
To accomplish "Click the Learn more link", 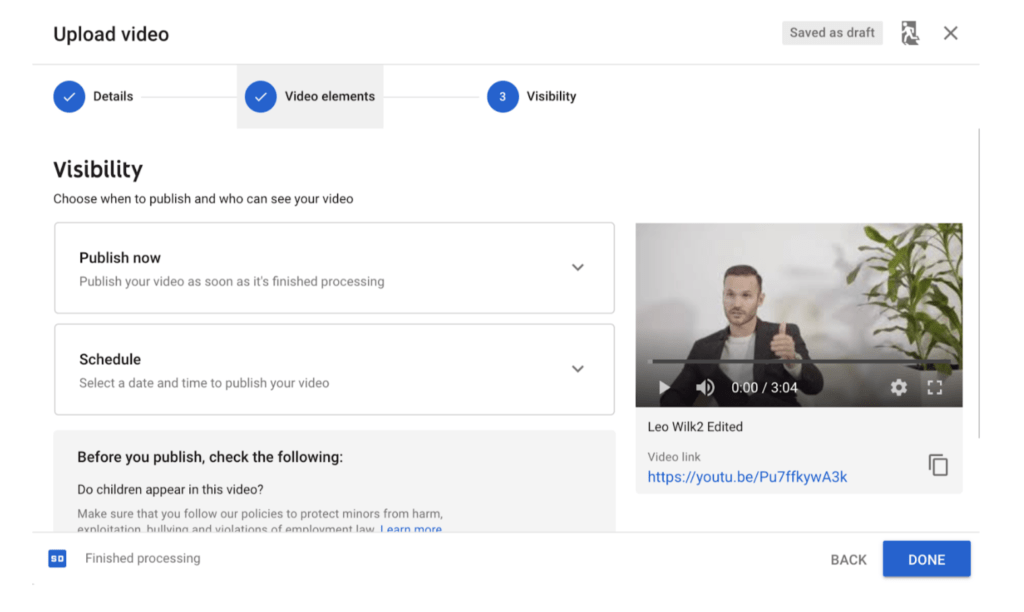I will click(x=411, y=529).
